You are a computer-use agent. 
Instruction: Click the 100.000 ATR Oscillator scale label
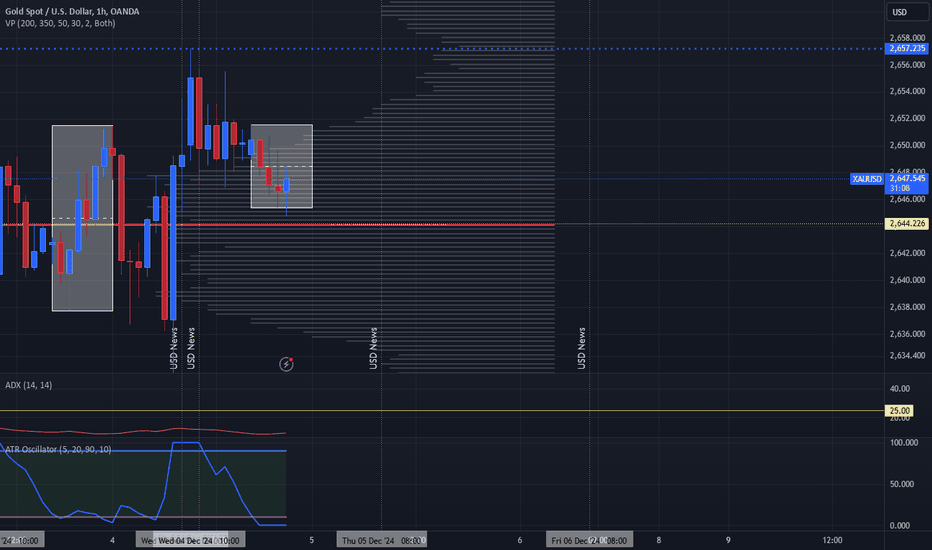[x=903, y=442]
